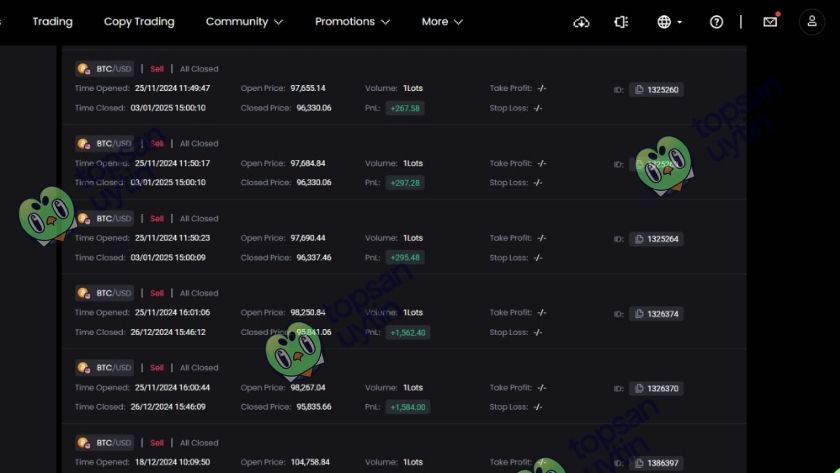
Task: Copy order ID 1326370
Action: point(638,388)
